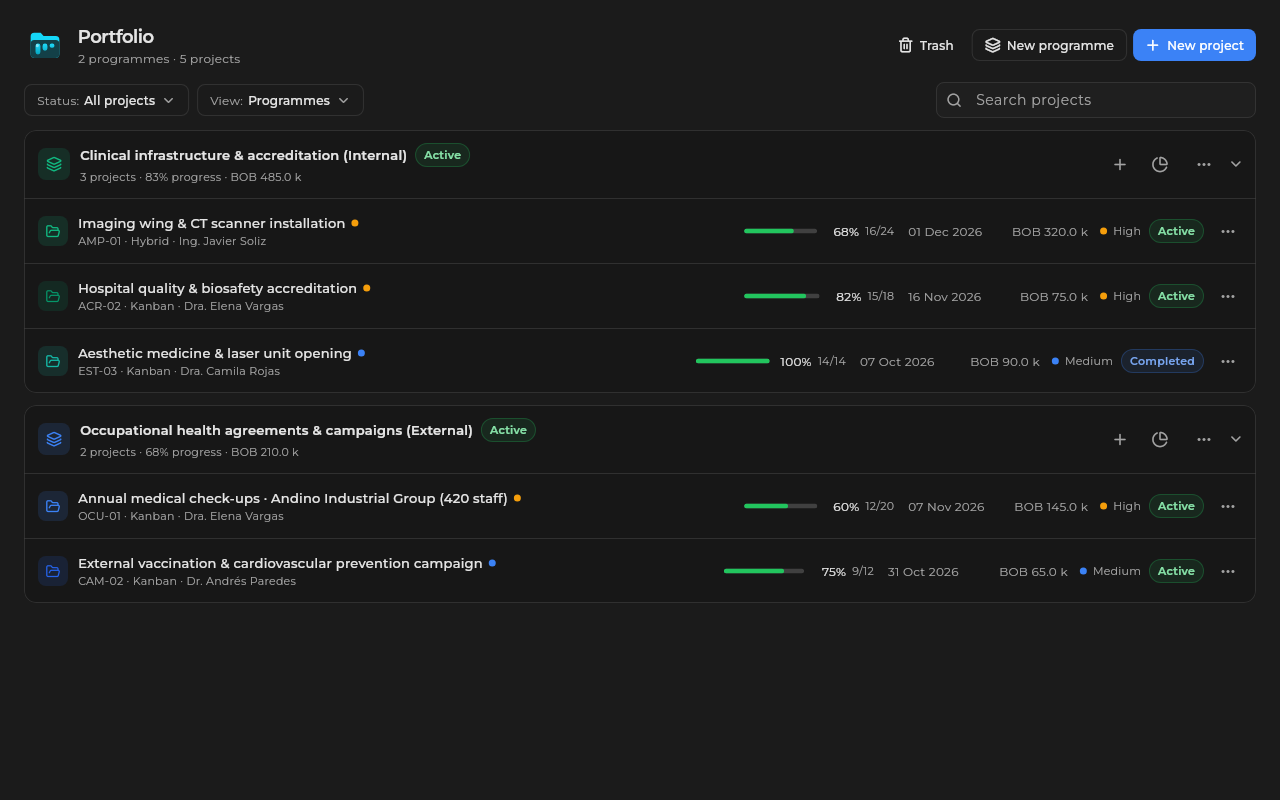Click the Completed badge on Aesthetic medicine
This screenshot has height=800, width=1280.
[x=1162, y=361]
